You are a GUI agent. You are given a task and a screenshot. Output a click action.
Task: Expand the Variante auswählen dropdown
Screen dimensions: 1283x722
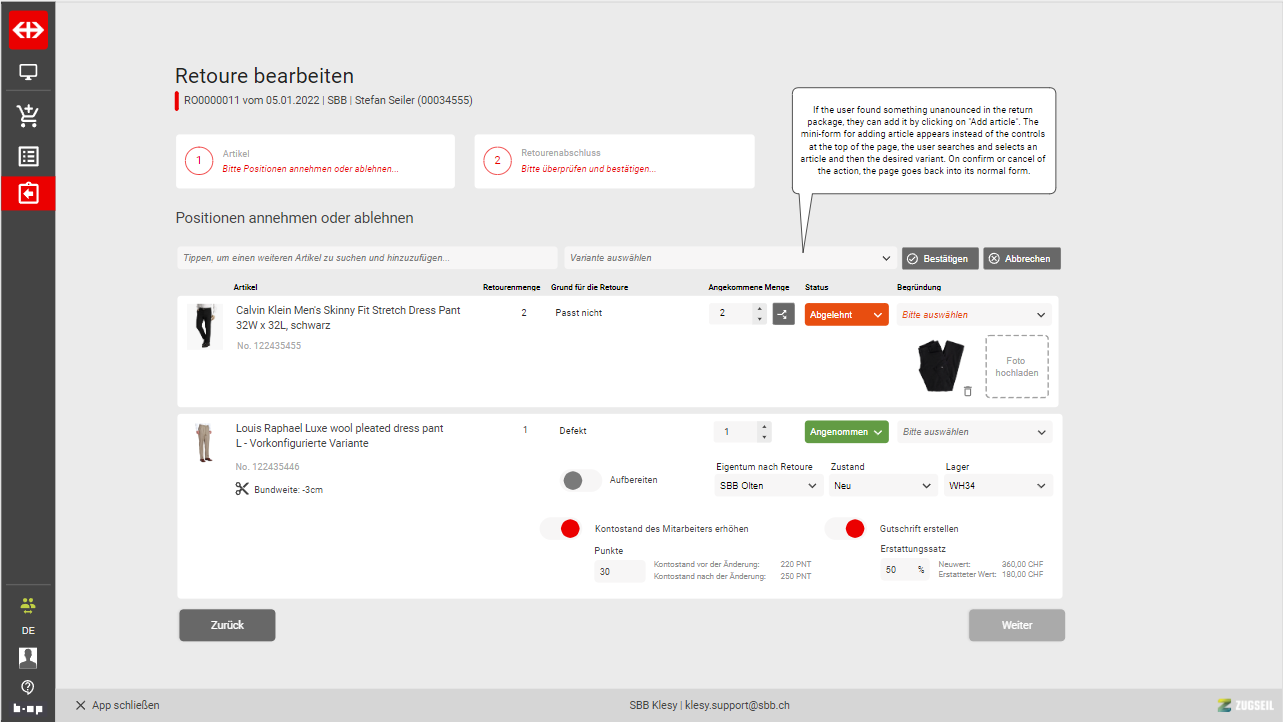tap(729, 258)
